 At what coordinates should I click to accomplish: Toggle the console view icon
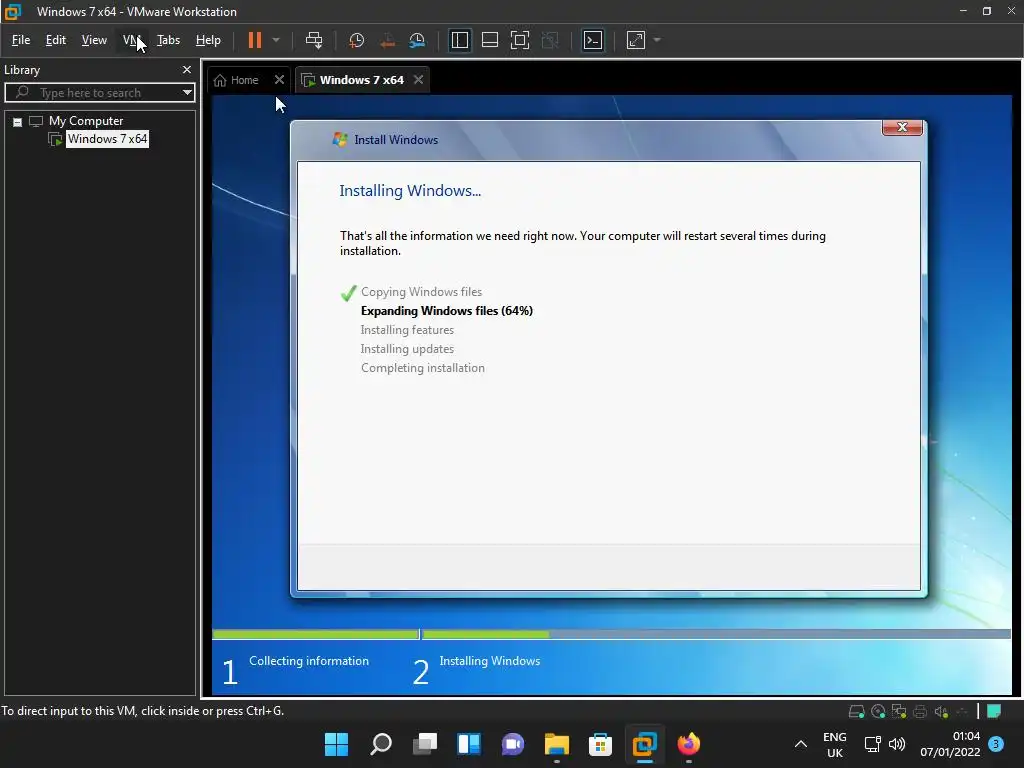(593, 40)
